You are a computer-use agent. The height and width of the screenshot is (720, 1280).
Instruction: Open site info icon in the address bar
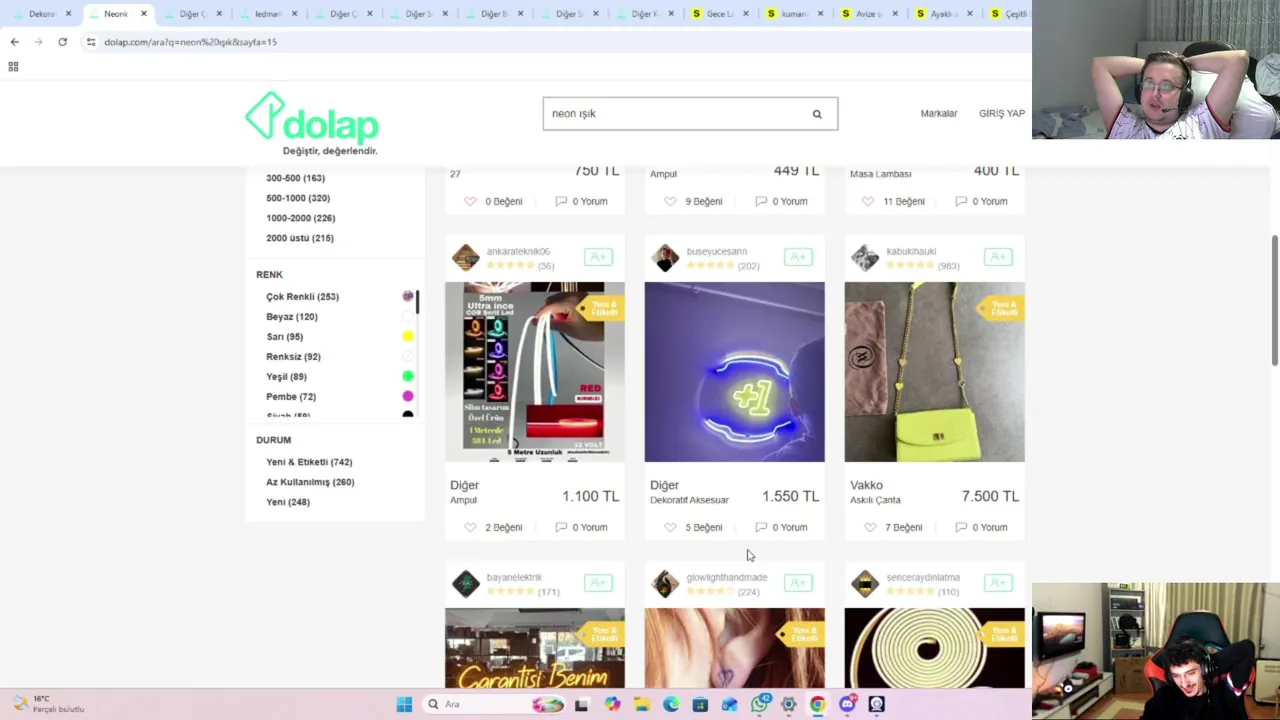pos(91,42)
